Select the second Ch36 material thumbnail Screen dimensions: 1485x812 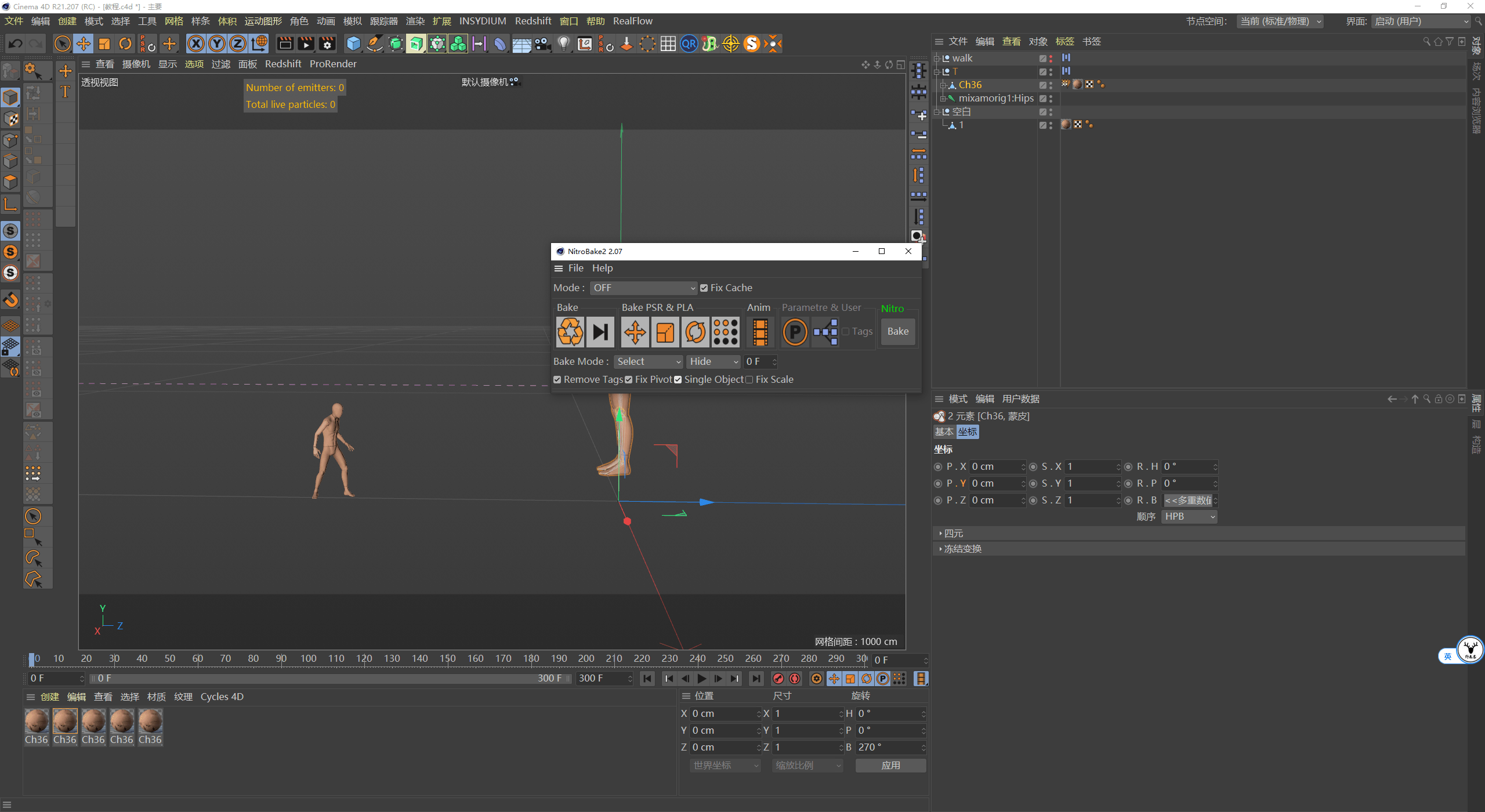point(65,722)
